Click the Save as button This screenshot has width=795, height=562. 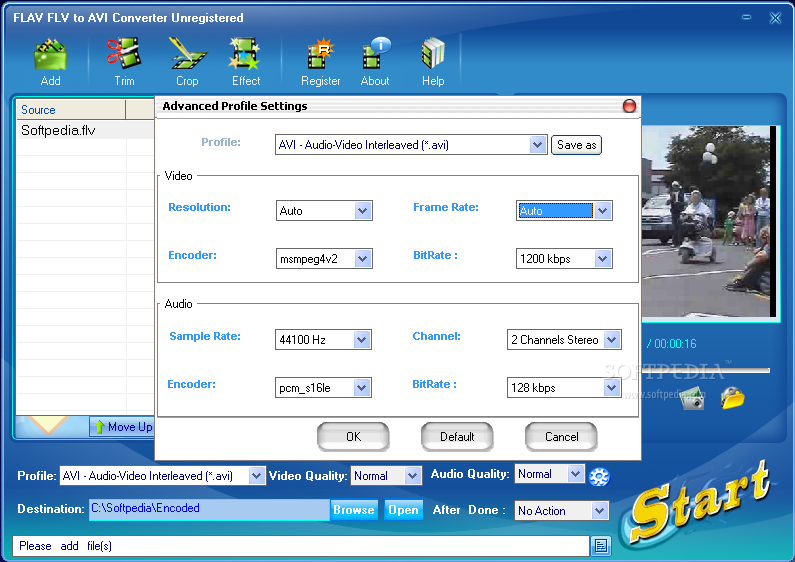pos(576,145)
